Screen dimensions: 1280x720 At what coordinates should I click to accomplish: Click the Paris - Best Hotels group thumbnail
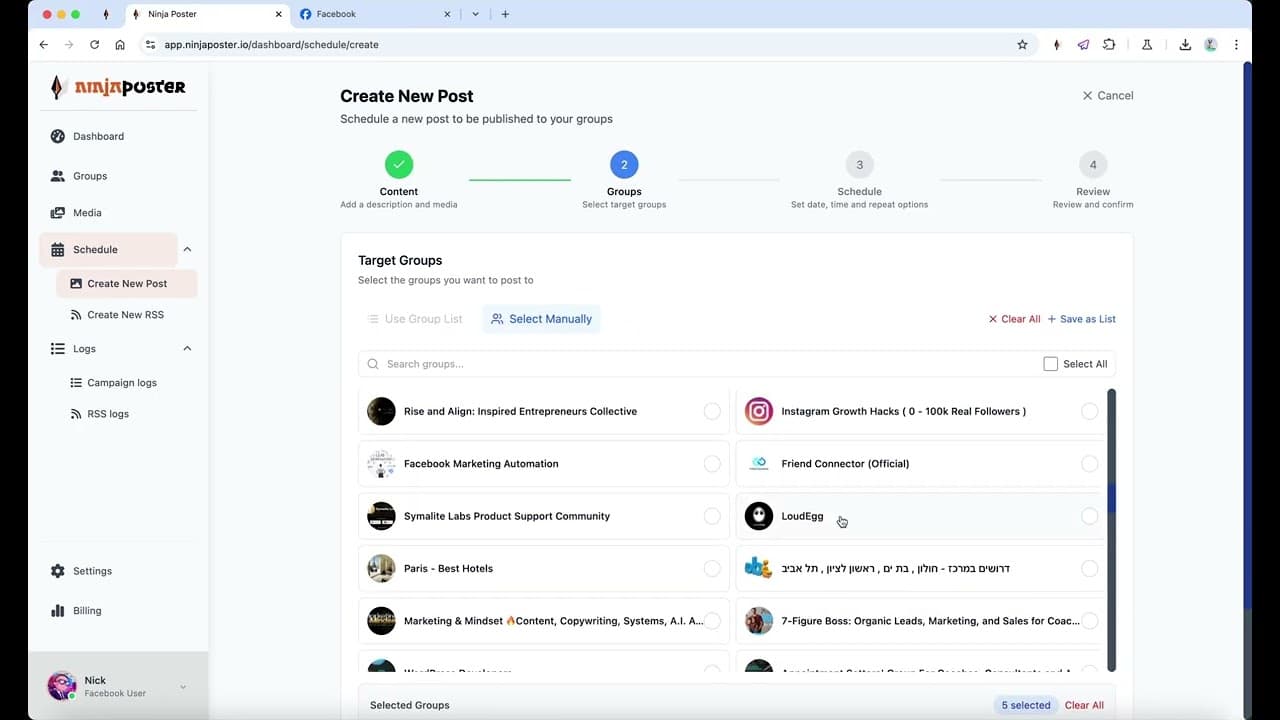381,569
